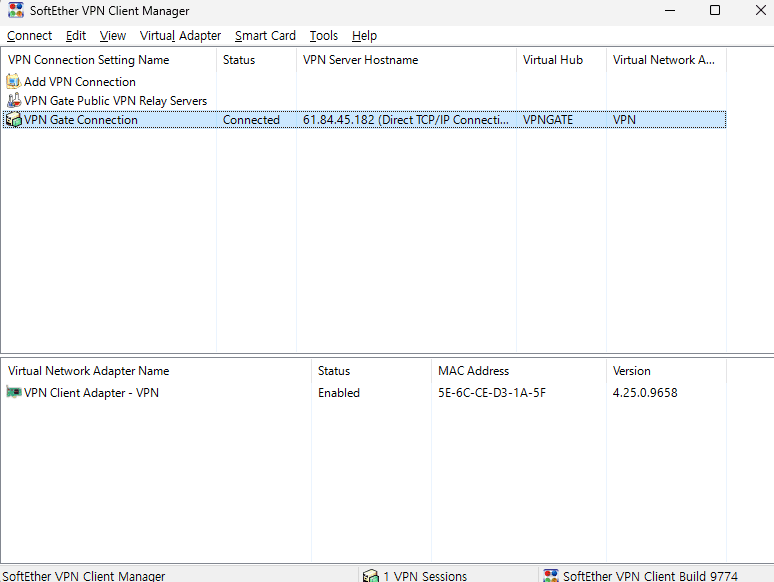774x582 pixels.
Task: Click the VPN Sessions status bar icon
Action: [x=371, y=576]
